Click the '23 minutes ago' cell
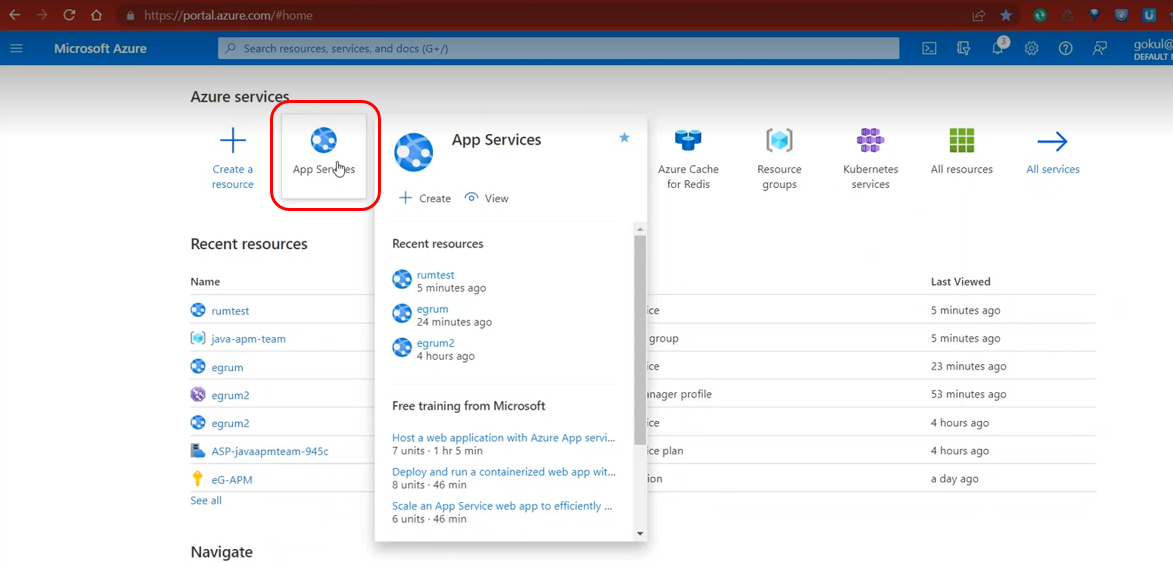Screen dimensions: 1173x563 (x=969, y=367)
